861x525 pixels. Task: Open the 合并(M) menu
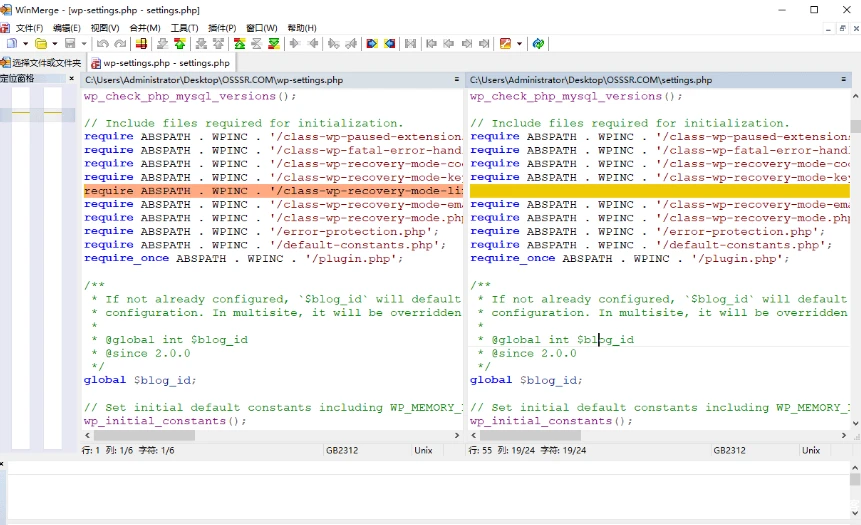[144, 28]
